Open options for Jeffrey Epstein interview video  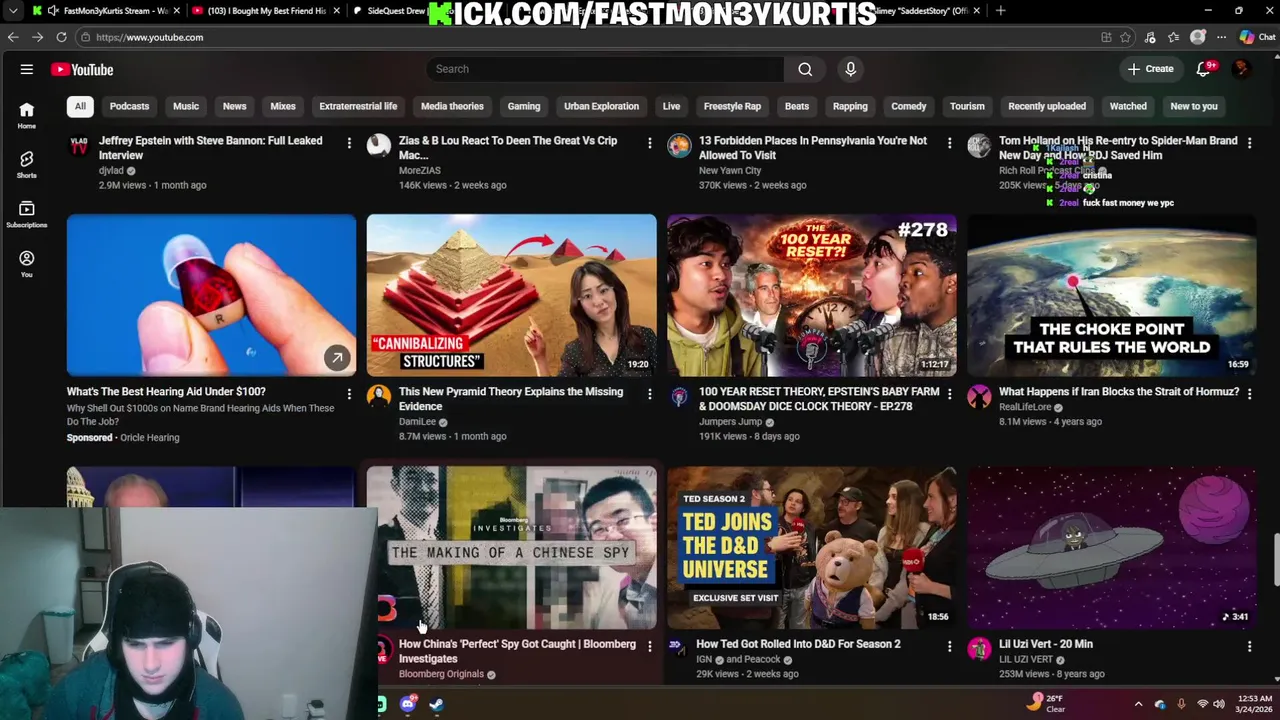tap(349, 143)
